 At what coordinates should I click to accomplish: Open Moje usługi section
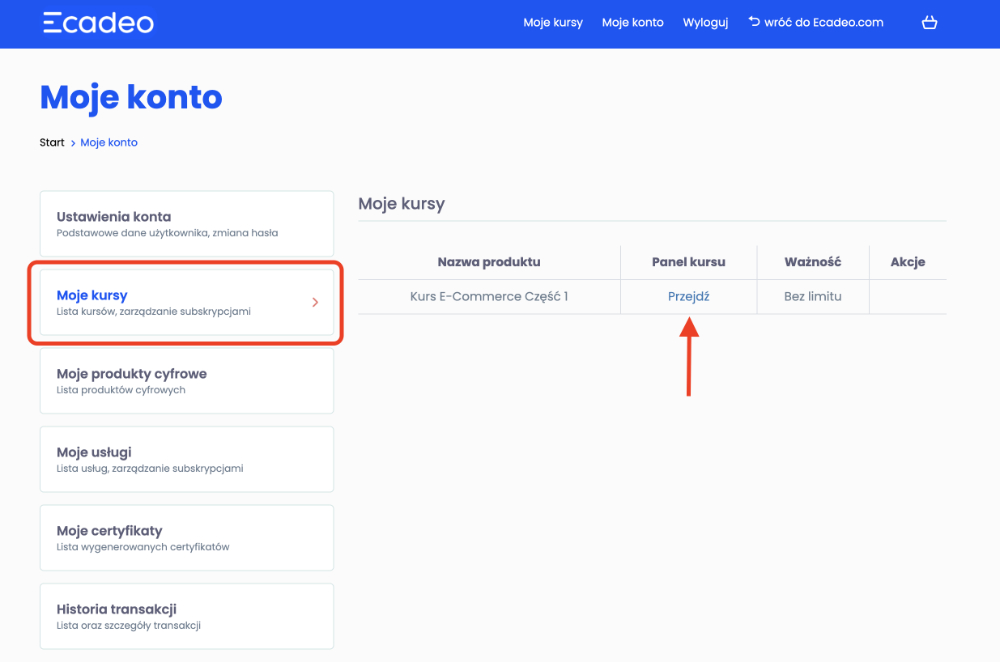[186, 459]
